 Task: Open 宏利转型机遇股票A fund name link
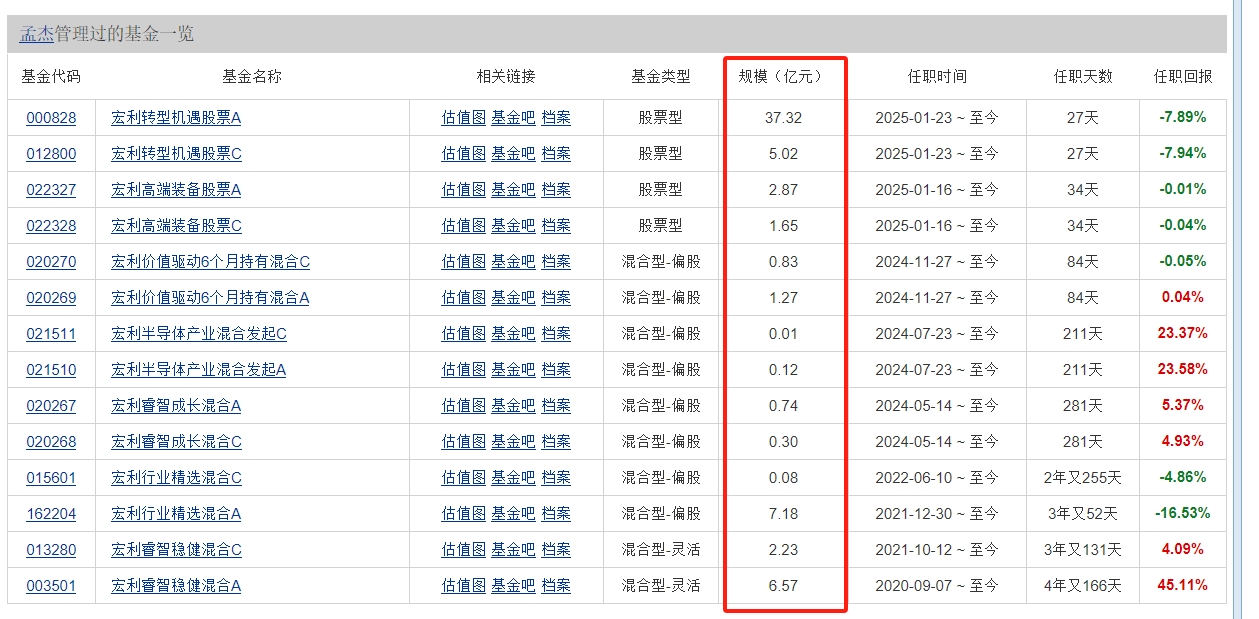(176, 118)
